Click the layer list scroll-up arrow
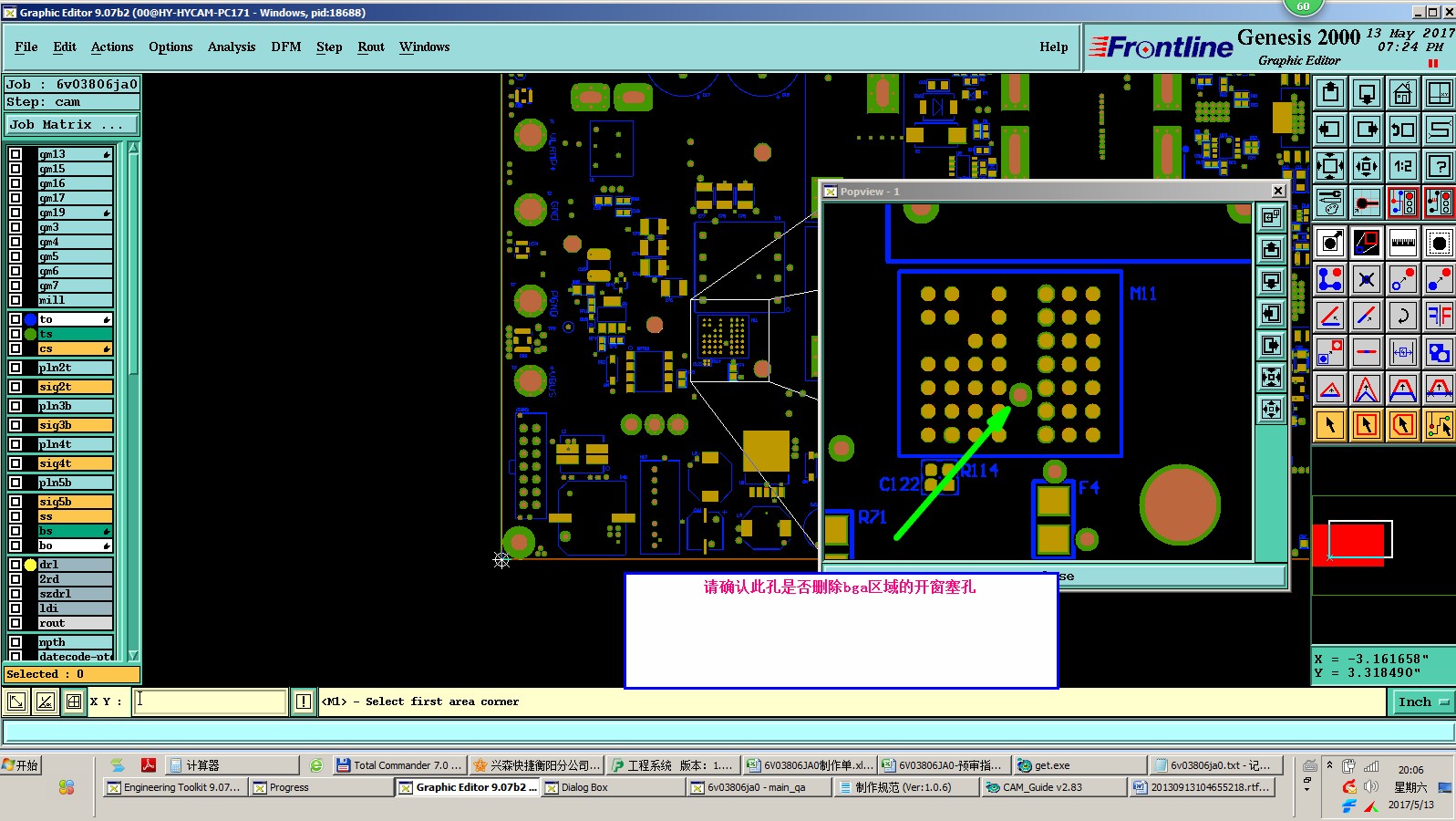 pyautogui.click(x=133, y=148)
